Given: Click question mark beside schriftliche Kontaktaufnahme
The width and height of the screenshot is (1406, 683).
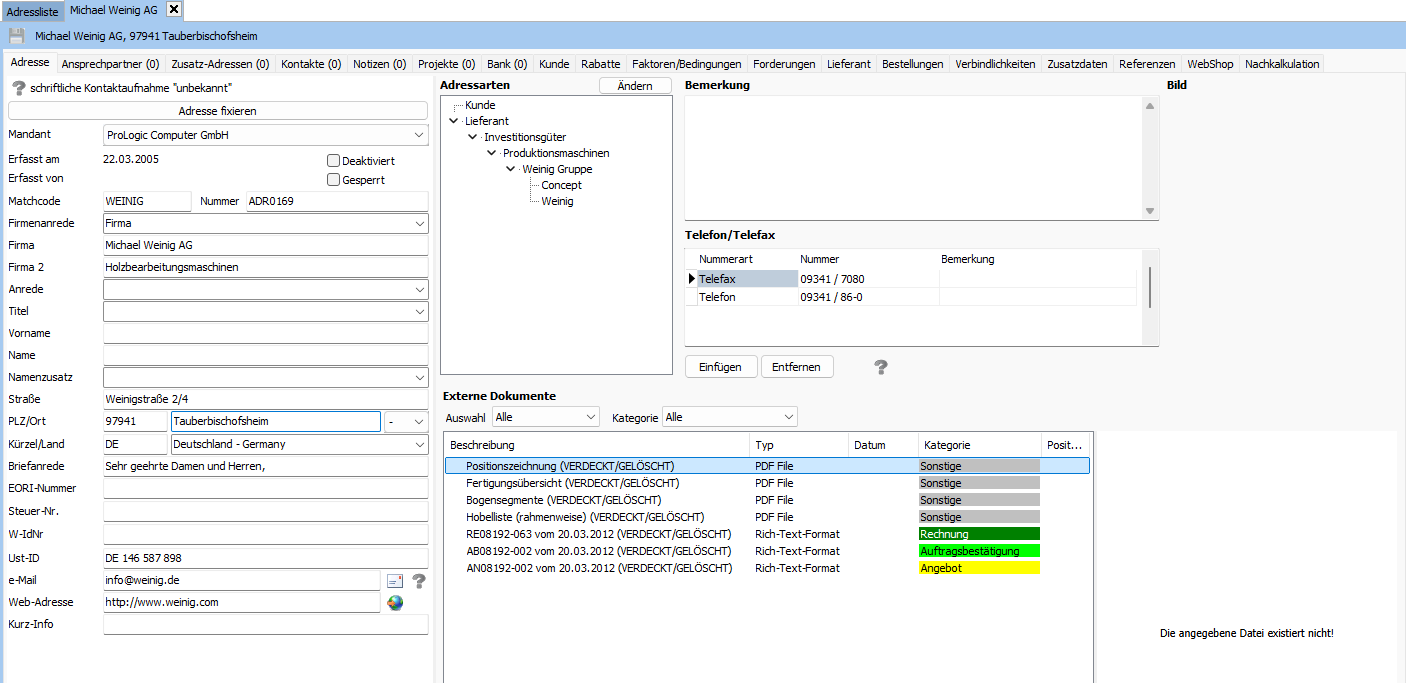Looking at the screenshot, I should (18, 88).
